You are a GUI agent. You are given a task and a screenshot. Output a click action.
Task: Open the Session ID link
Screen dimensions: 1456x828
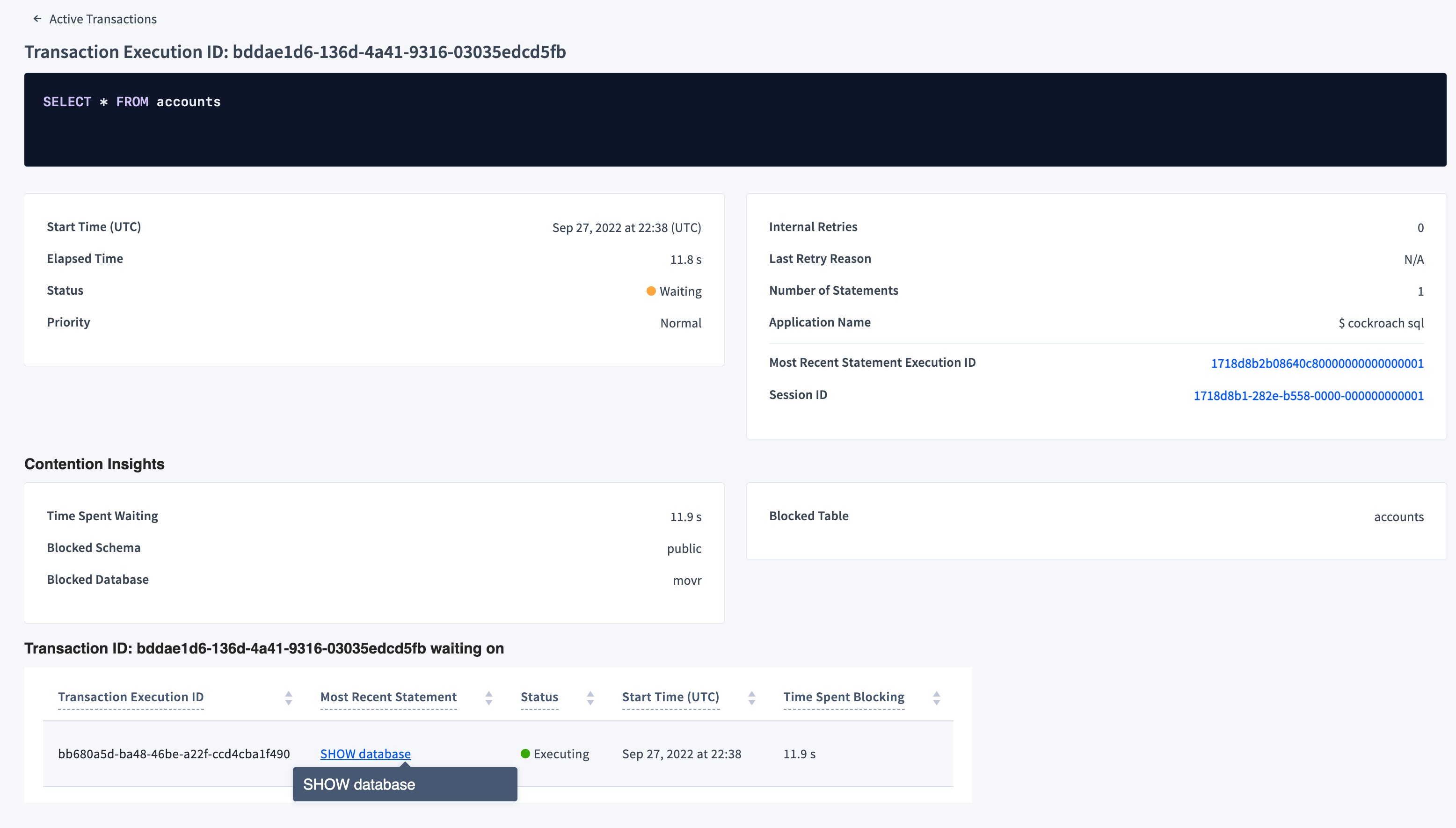[x=1308, y=395]
